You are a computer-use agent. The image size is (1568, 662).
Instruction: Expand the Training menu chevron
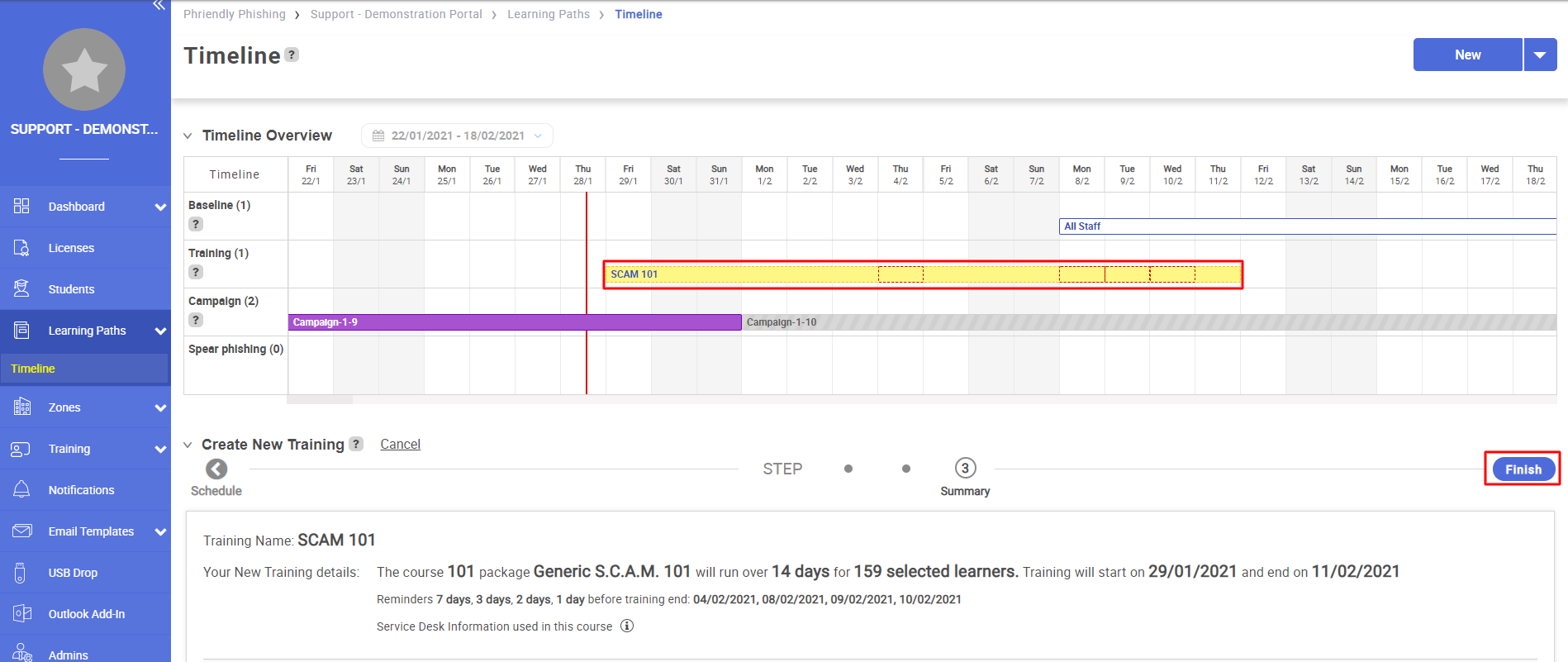pyautogui.click(x=160, y=449)
